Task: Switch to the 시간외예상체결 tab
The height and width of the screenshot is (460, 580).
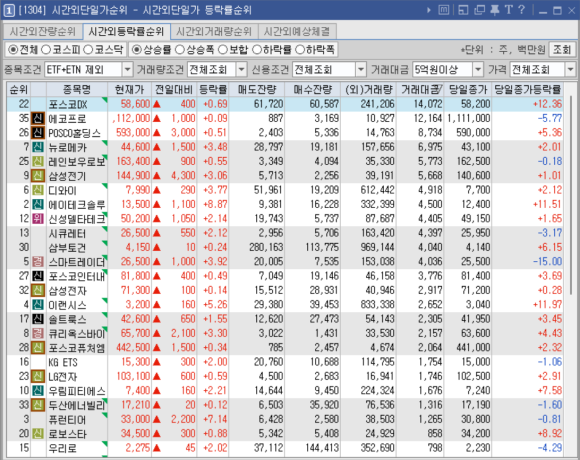Action: pyautogui.click(x=297, y=32)
